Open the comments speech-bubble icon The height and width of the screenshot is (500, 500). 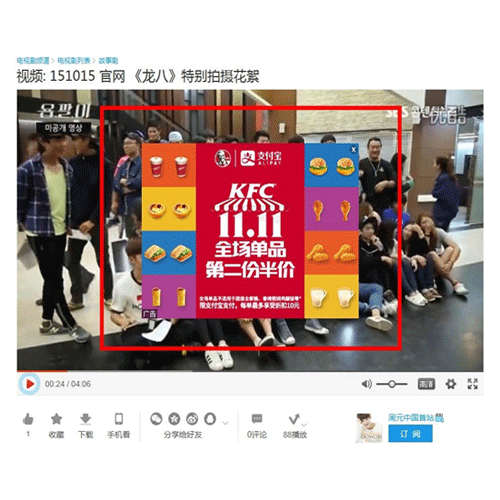pos(257,419)
